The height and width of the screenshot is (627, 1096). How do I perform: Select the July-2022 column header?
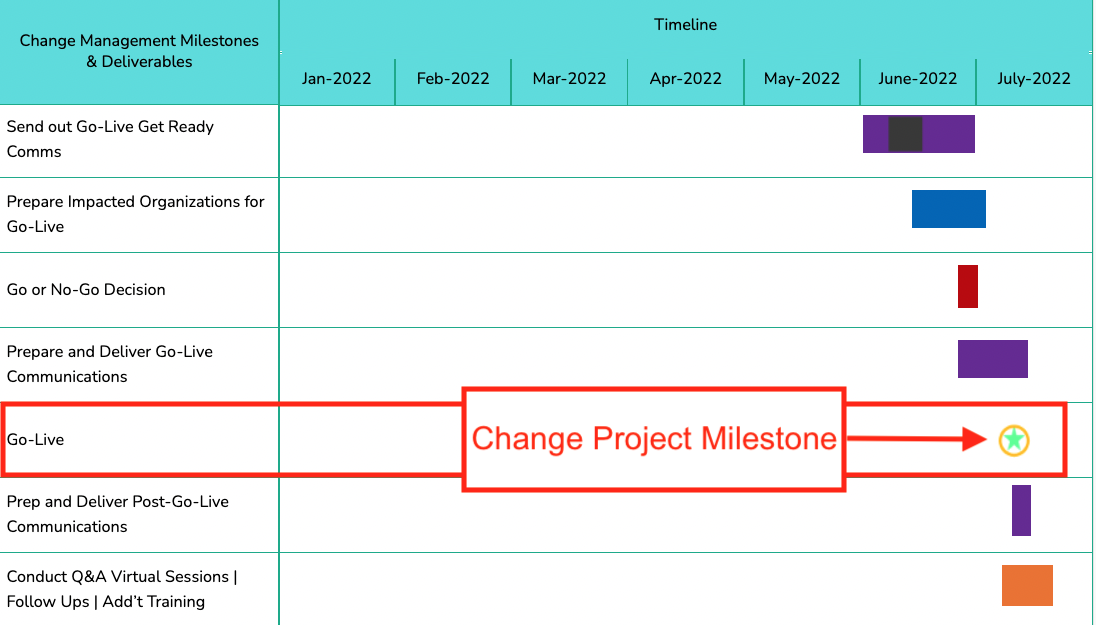tap(1033, 79)
